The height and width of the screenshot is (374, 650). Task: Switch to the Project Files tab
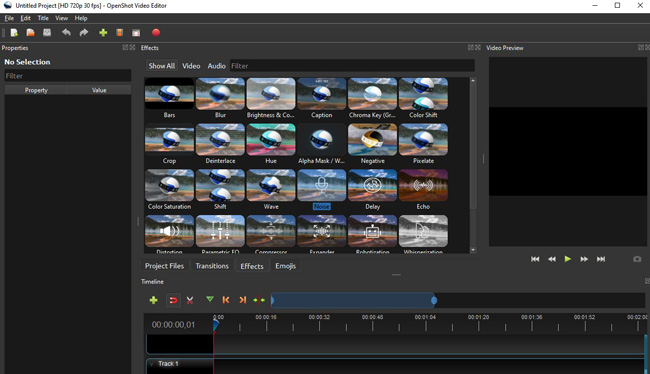(164, 266)
